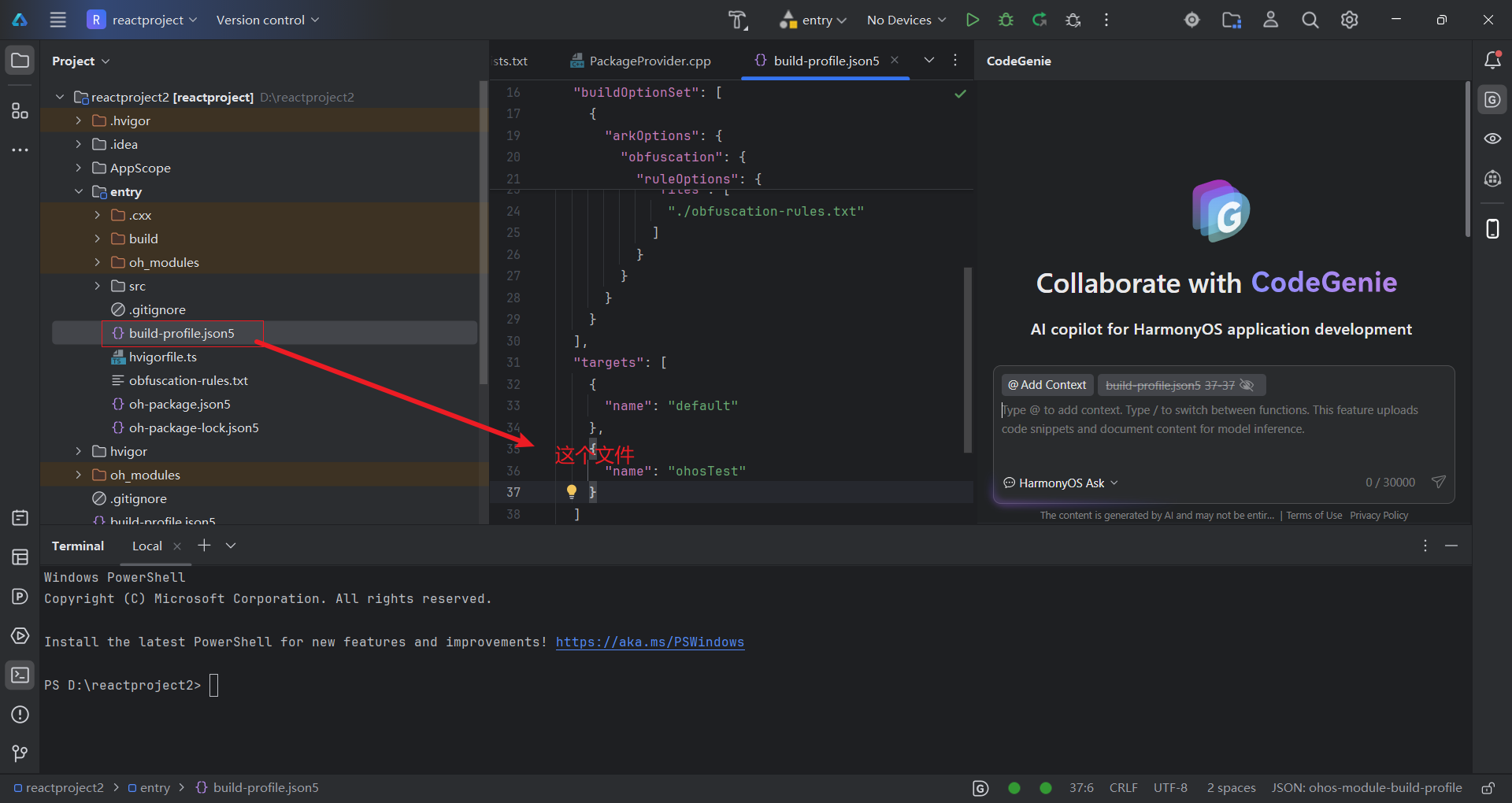1512x803 pixels.
Task: Toggle build-profile.json5 37-37 context visibility
Action: [x=1247, y=385]
